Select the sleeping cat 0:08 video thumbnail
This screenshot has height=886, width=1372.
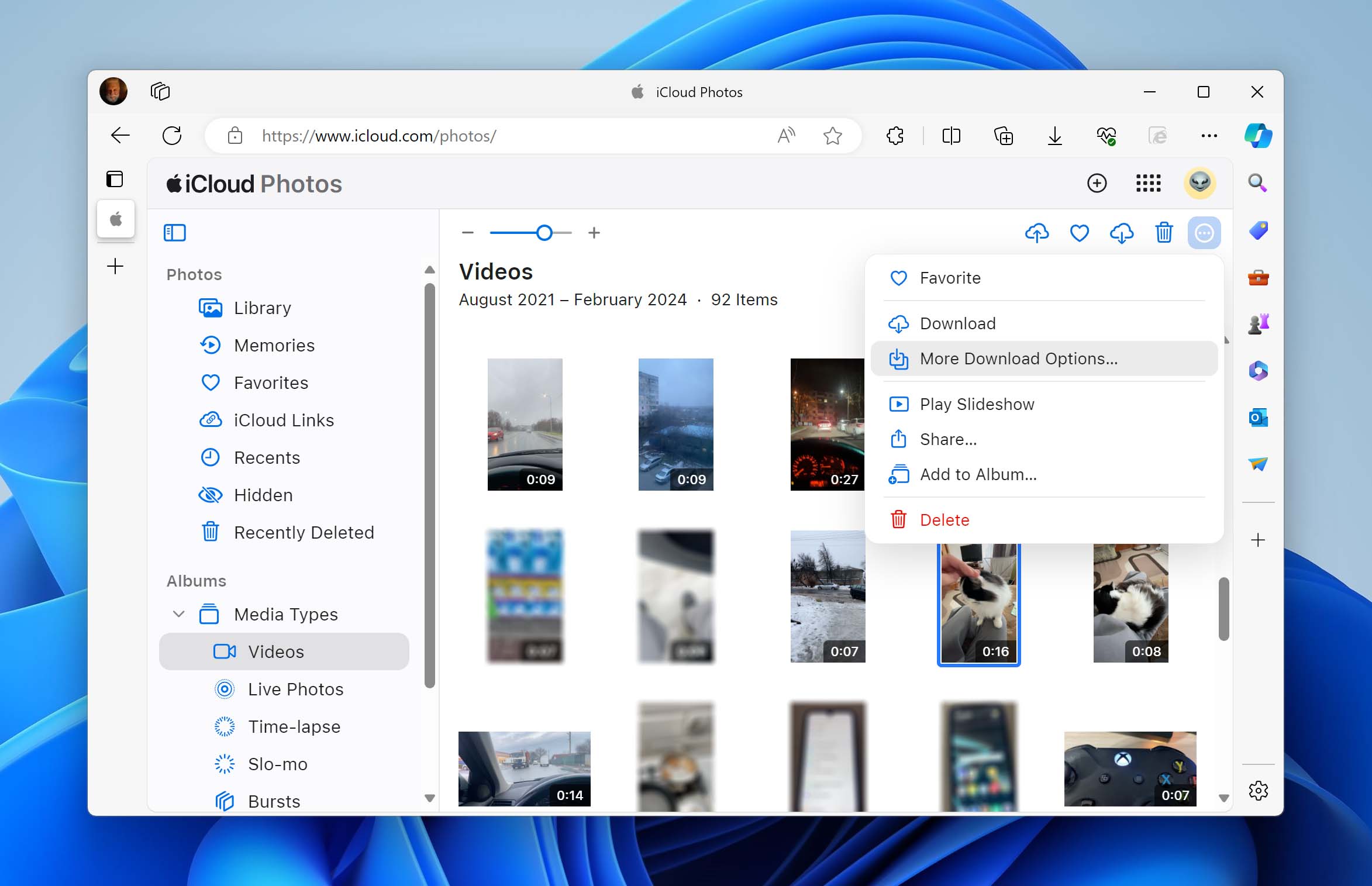(1130, 602)
